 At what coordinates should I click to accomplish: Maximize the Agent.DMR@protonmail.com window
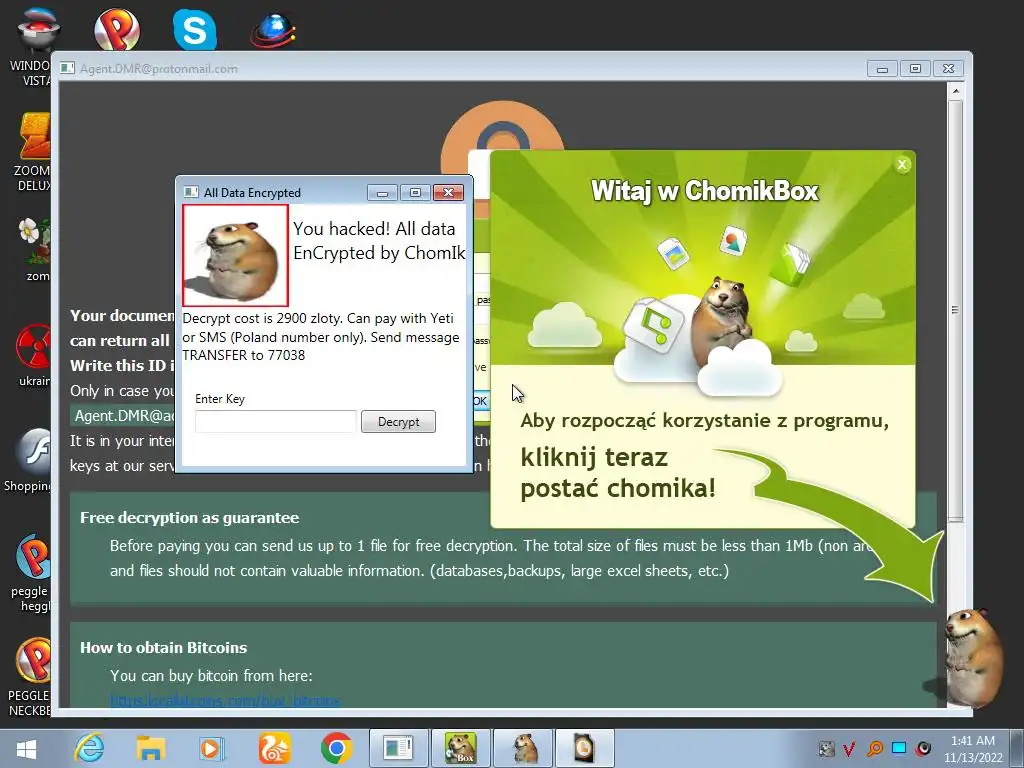click(916, 69)
